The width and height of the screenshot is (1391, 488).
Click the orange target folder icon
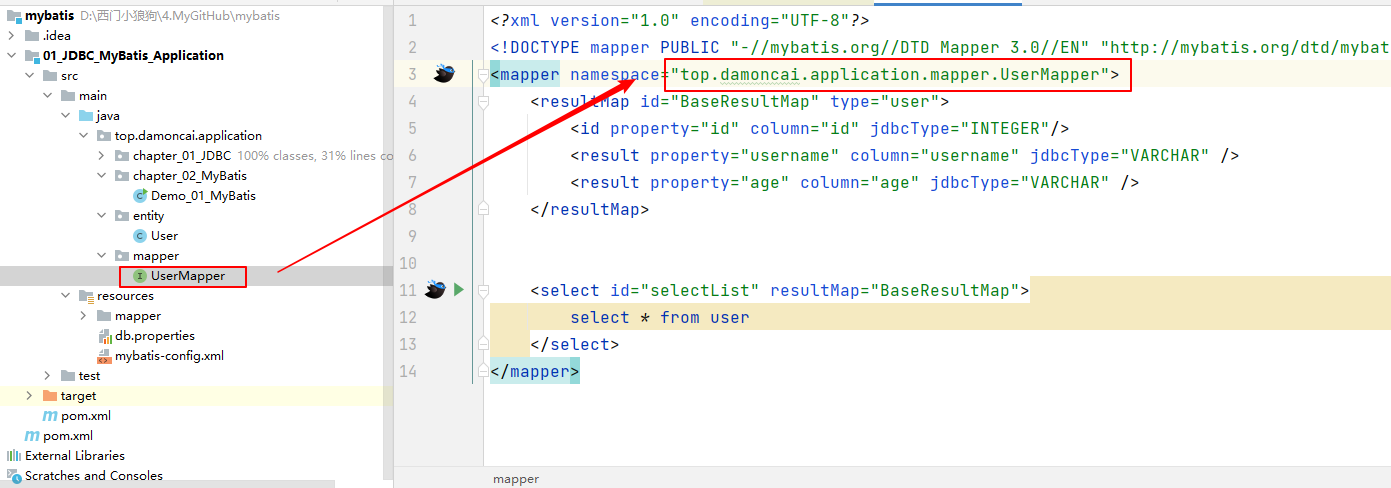pyautogui.click(x=50, y=396)
